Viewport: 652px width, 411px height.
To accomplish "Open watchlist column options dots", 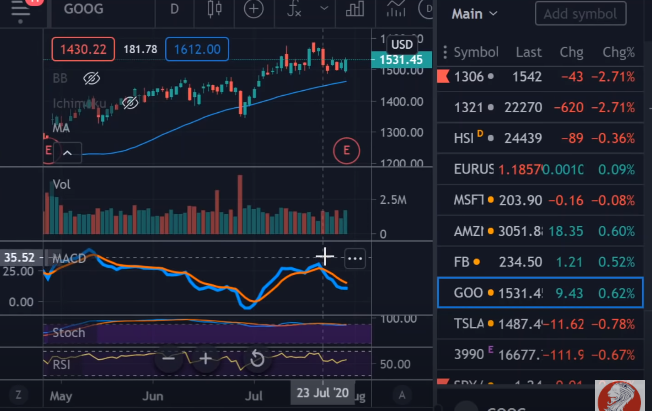I will coord(445,52).
